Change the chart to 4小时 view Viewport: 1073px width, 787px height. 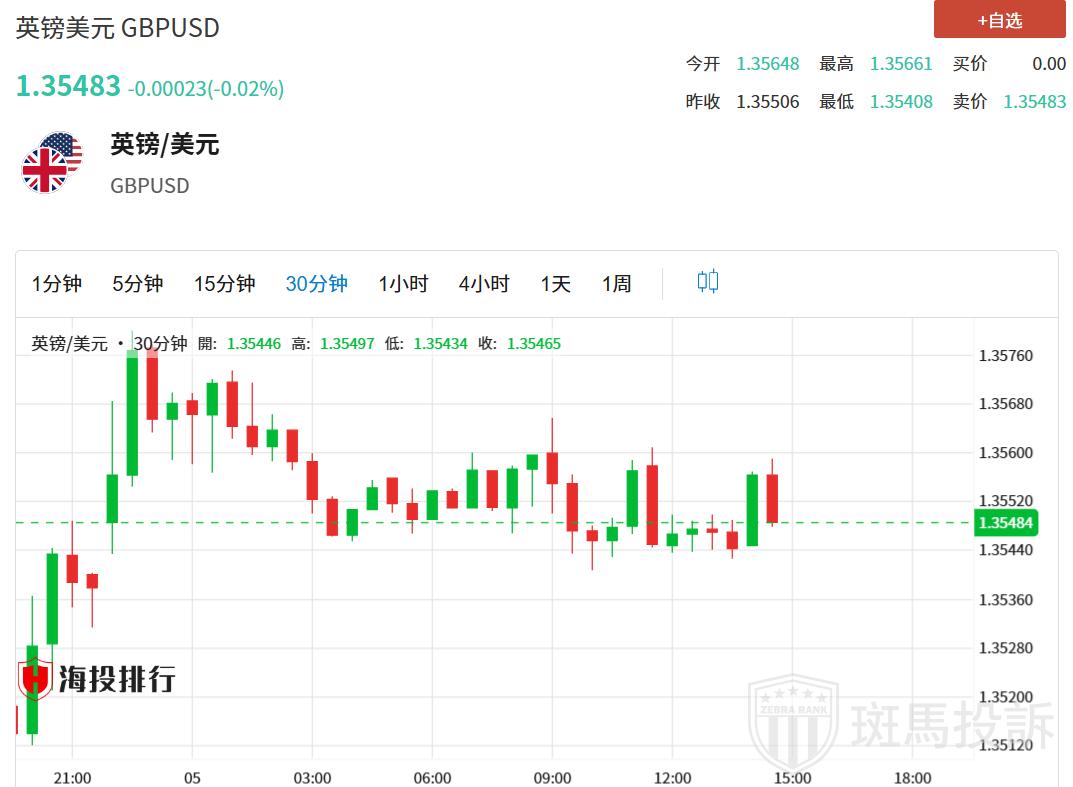pos(484,284)
